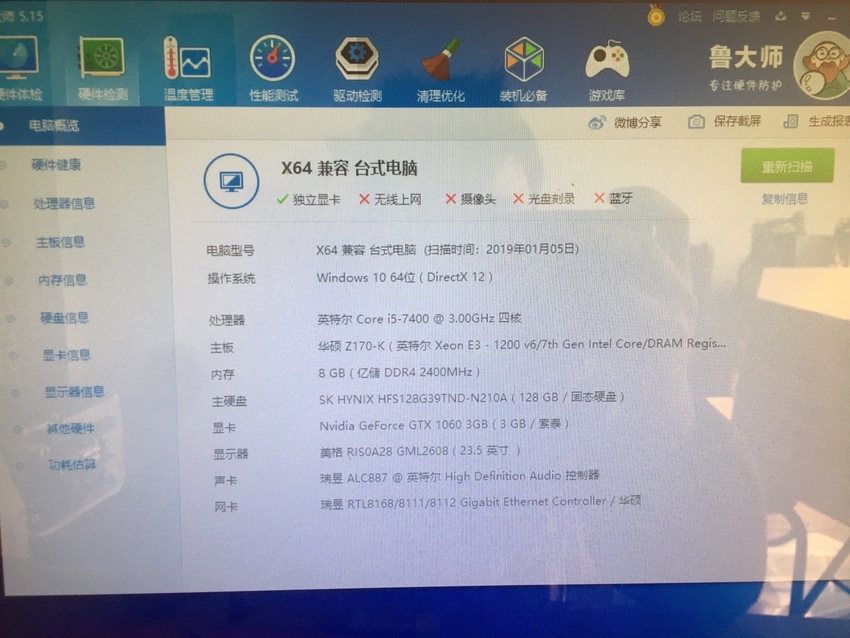This screenshot has height=638, width=850.
Task: Click the 主板 row label
Action: tap(222, 348)
